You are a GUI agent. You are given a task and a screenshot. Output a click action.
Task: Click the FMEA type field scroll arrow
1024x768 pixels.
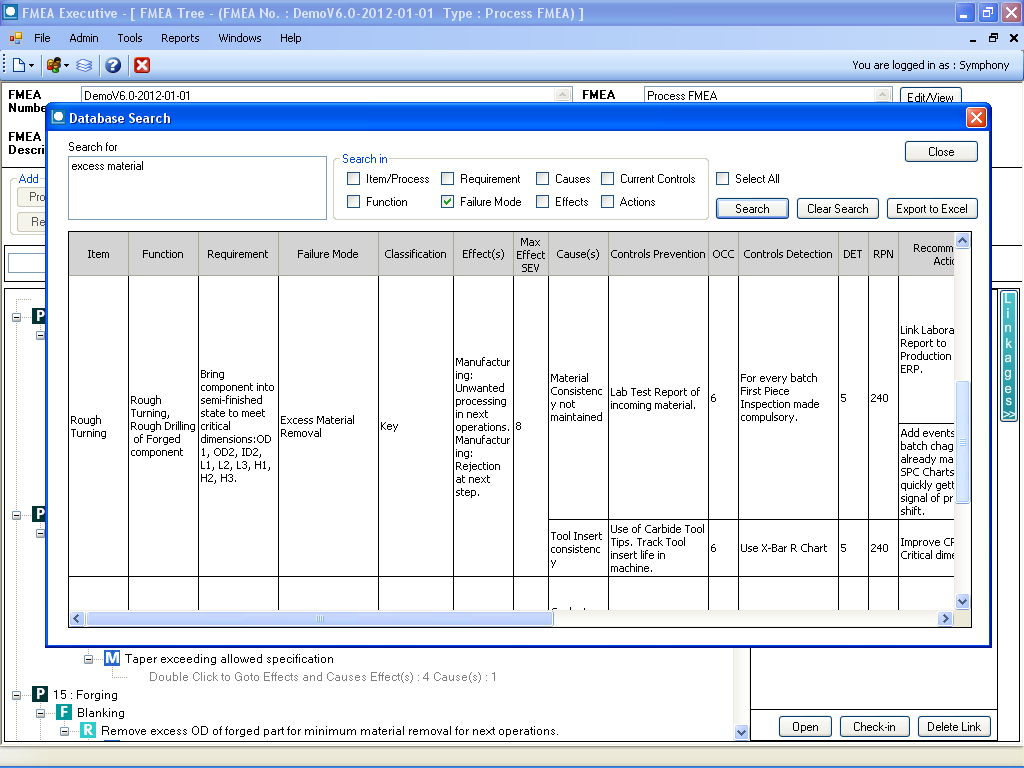882,94
